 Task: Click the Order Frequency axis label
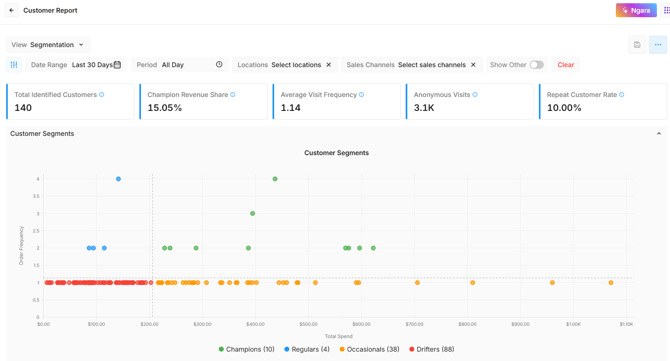coord(21,246)
